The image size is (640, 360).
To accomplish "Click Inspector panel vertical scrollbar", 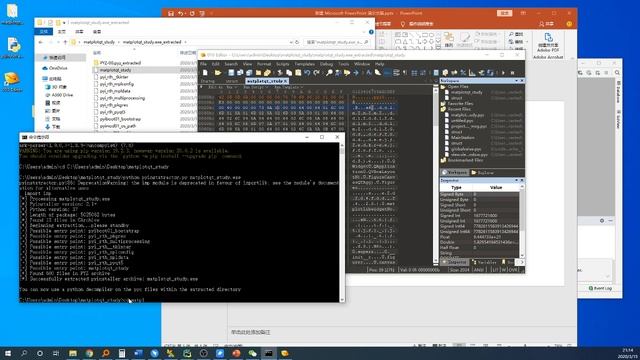I will (x=522, y=220).
